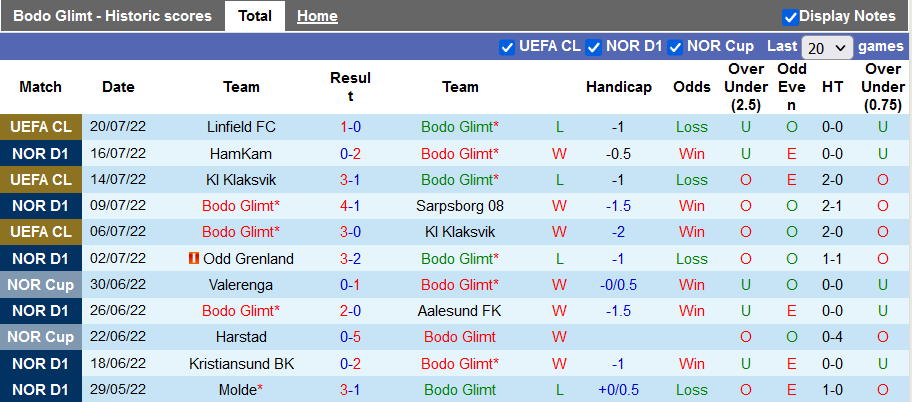Open the Aalesund FK team link
The image size is (912, 402).
coord(460,311)
